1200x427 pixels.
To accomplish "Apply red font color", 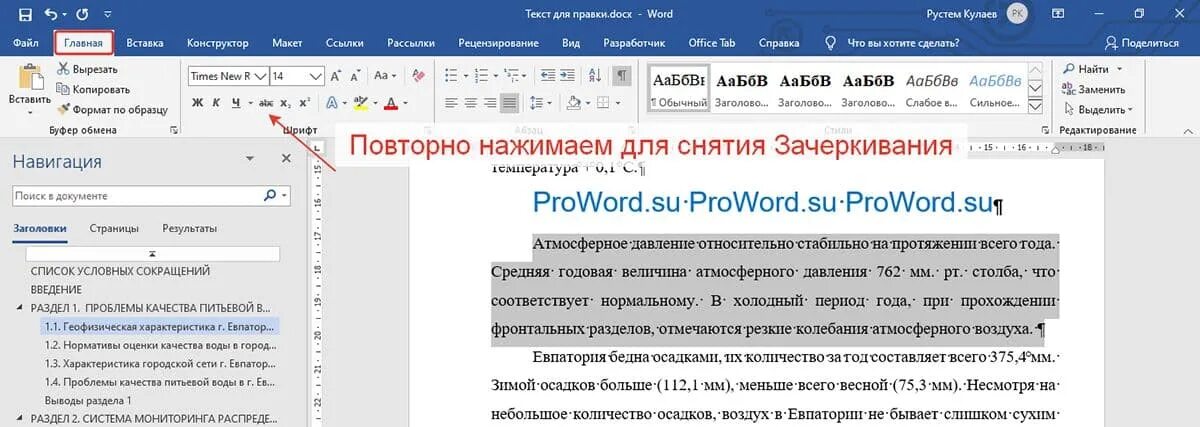I will coord(391,102).
